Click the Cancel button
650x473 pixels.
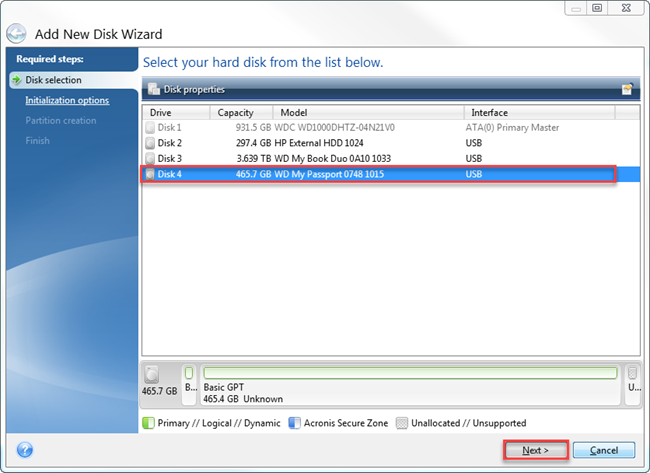pyautogui.click(x=604, y=450)
